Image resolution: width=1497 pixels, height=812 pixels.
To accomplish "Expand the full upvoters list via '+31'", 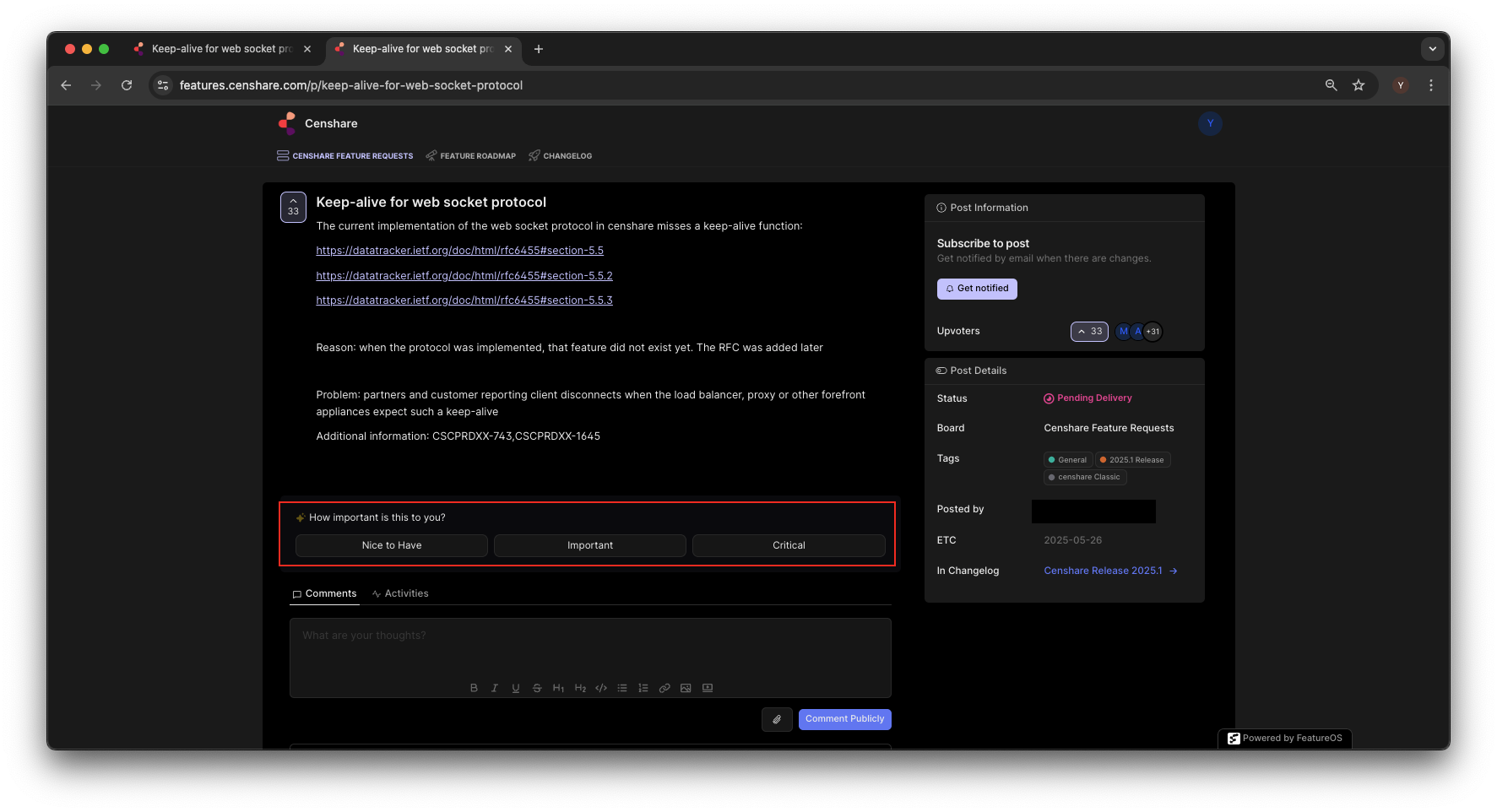I will (x=1152, y=331).
